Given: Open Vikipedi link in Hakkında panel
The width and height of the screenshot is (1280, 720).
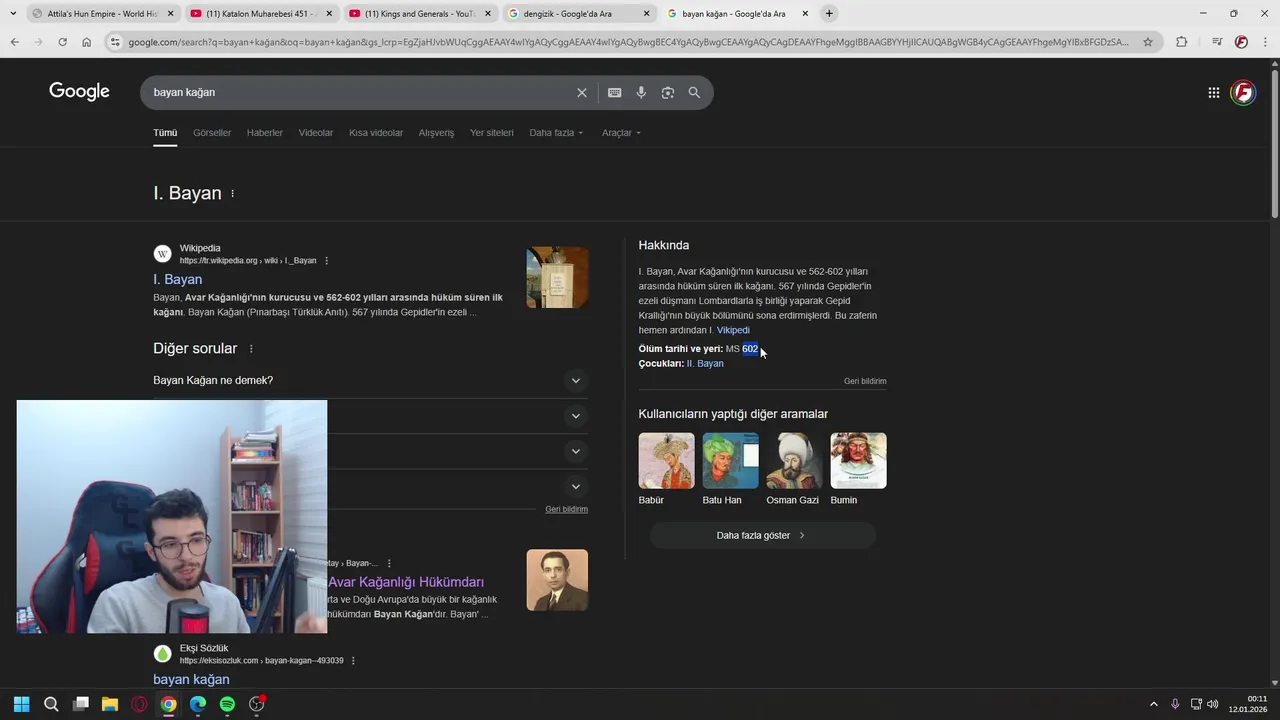Looking at the screenshot, I should 733,330.
